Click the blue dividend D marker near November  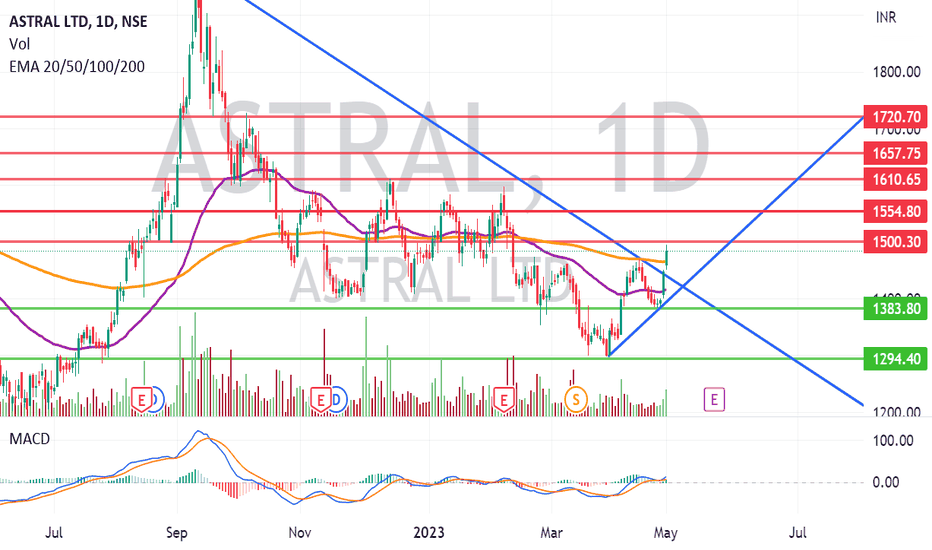click(338, 400)
